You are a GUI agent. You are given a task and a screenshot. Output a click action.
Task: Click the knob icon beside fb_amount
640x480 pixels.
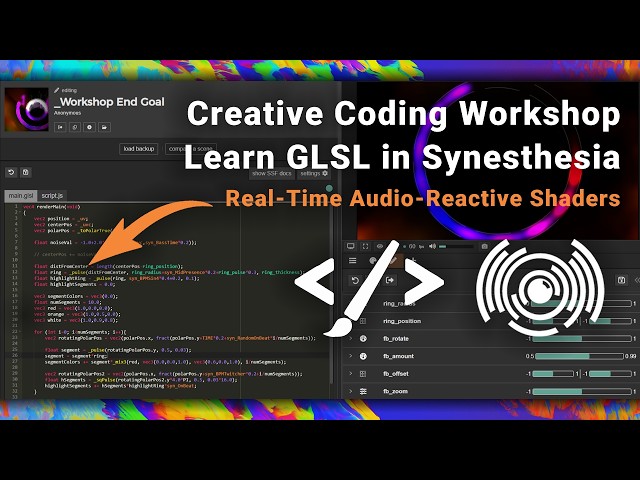pos(363,356)
